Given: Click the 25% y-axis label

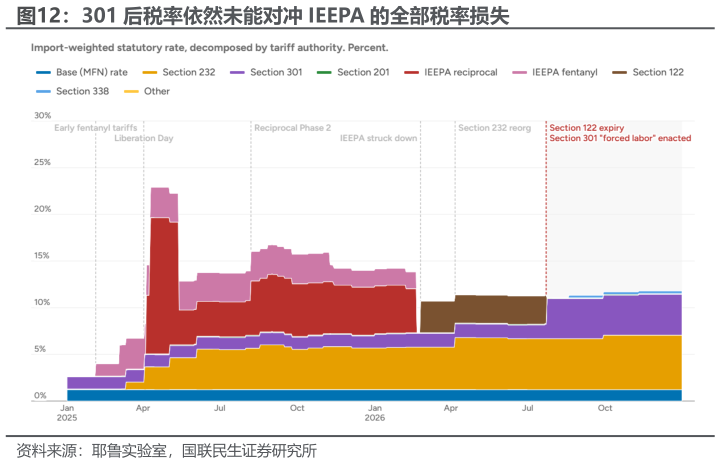Looking at the screenshot, I should [x=42, y=162].
